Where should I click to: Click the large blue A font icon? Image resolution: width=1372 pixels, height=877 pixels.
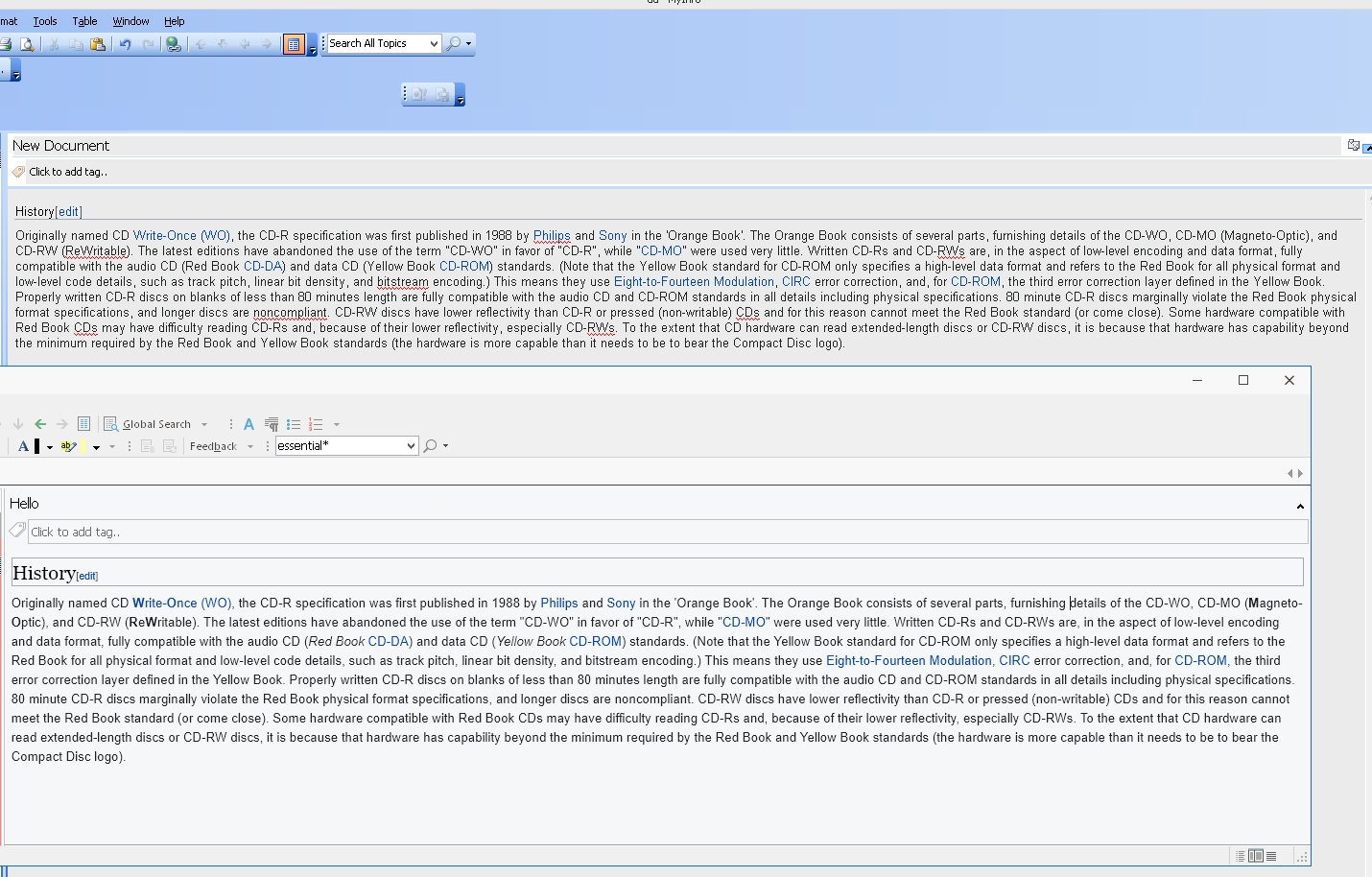[248, 424]
